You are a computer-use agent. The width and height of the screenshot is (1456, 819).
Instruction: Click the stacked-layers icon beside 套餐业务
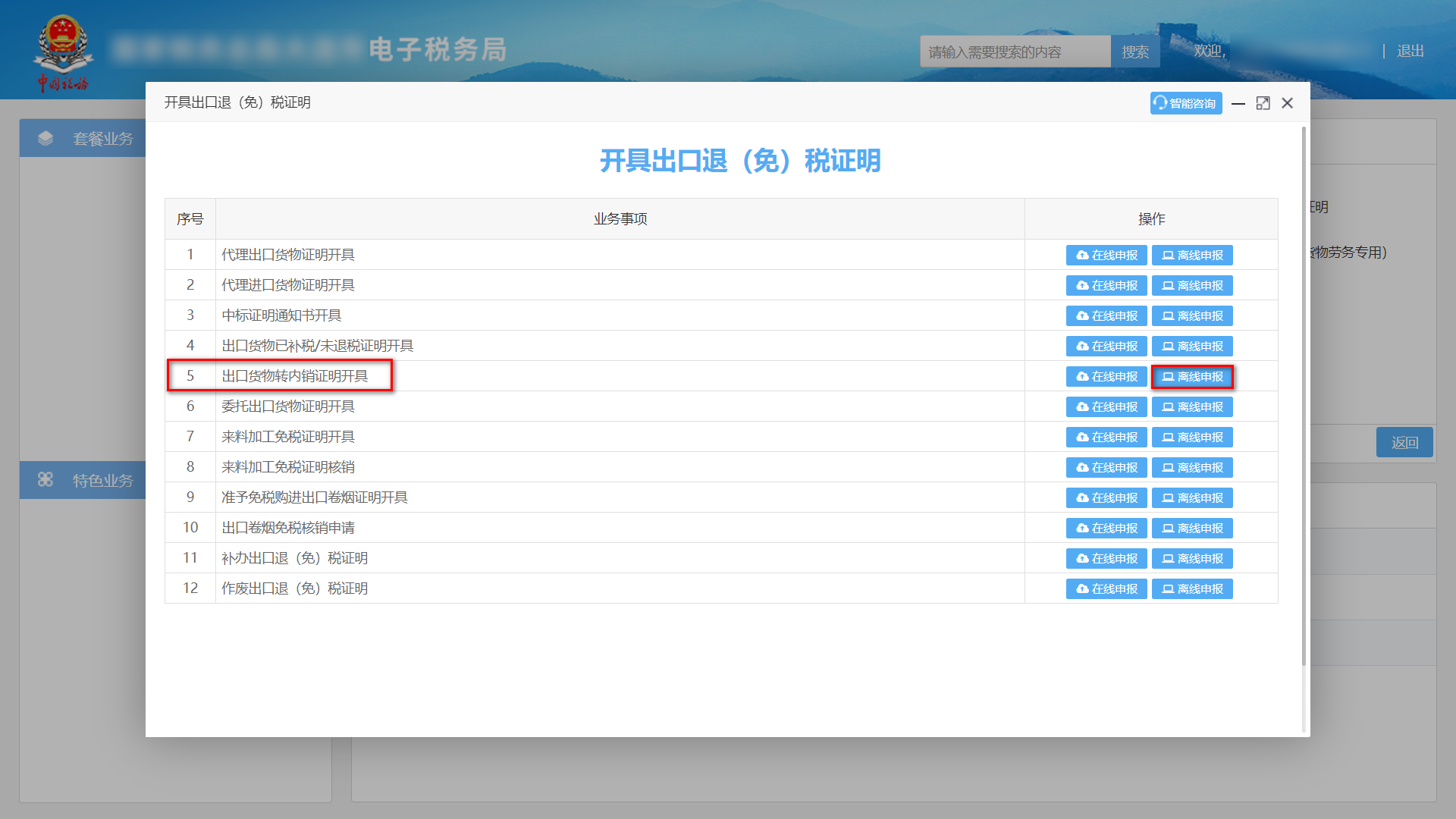[x=47, y=138]
